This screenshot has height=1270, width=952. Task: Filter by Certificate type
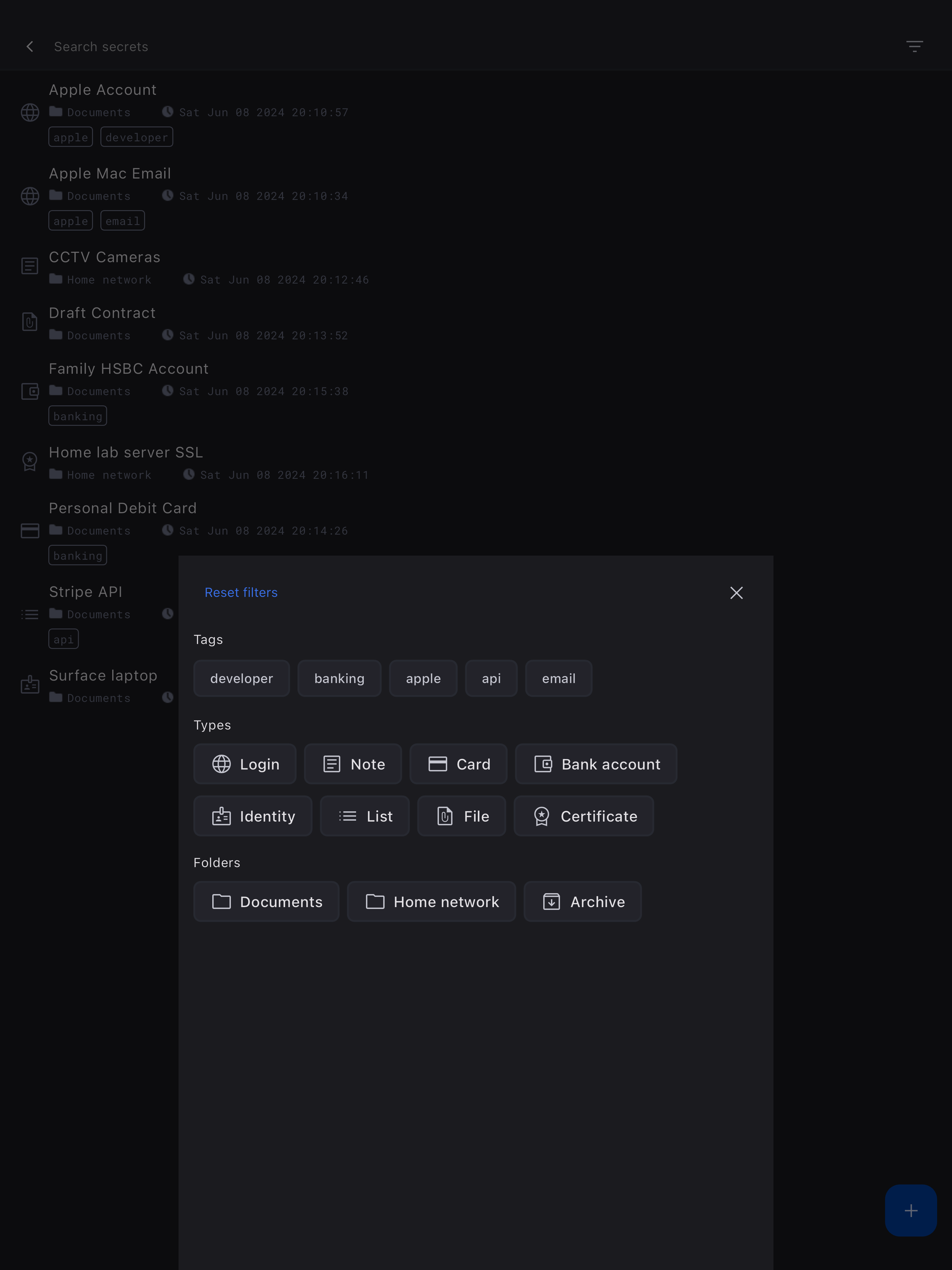[x=583, y=816]
